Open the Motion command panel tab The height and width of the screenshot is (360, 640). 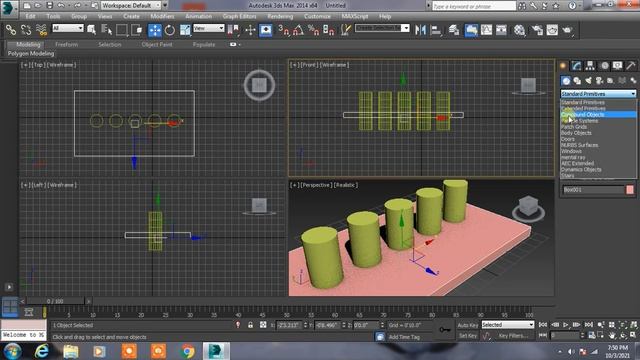pyautogui.click(x=604, y=65)
